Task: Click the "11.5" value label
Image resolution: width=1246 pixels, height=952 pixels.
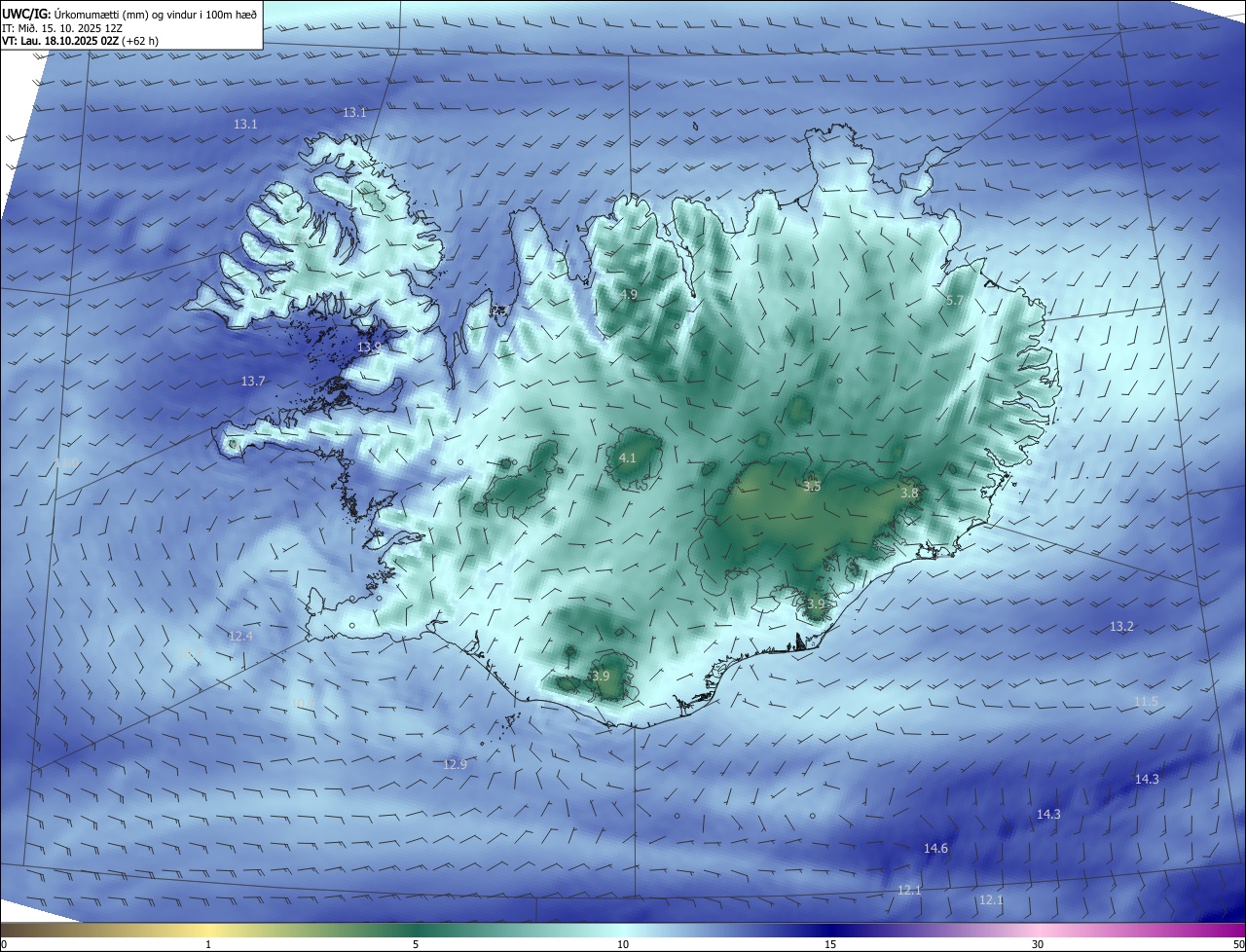Action: click(x=1147, y=702)
